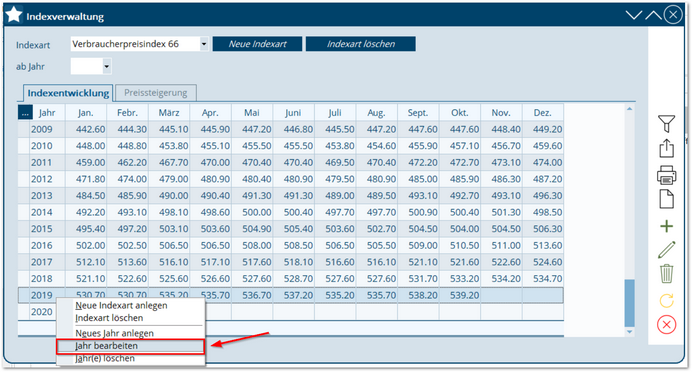Choose Jahr bearbeiten menu entry
The height and width of the screenshot is (372, 692).
coord(131,346)
